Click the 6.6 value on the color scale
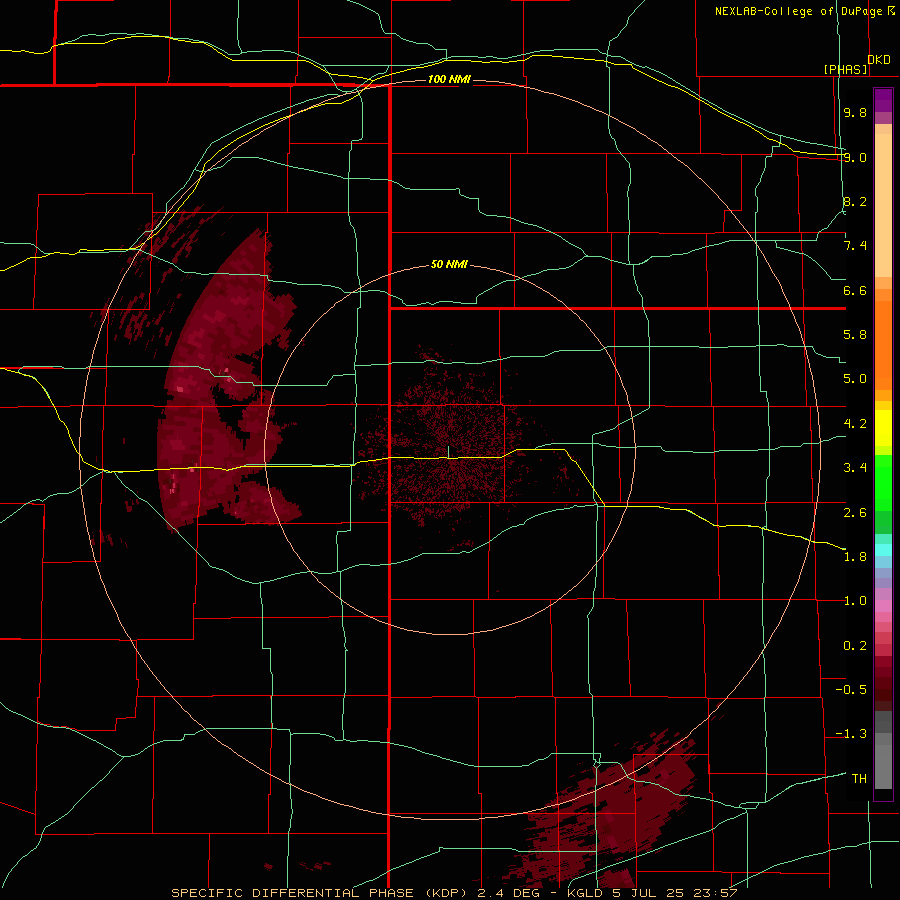Screen dimensions: 900x900 (855, 290)
